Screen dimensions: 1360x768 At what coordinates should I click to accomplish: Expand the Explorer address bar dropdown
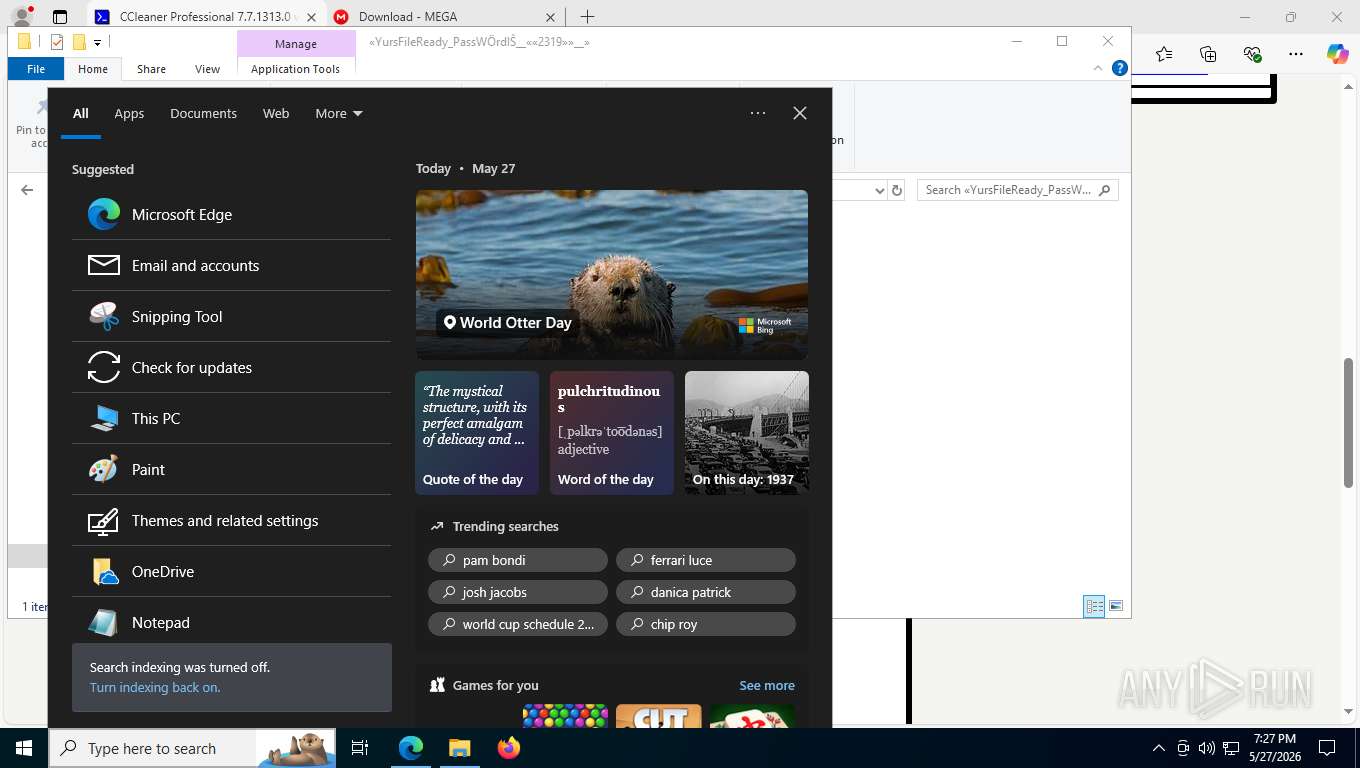[x=880, y=190]
